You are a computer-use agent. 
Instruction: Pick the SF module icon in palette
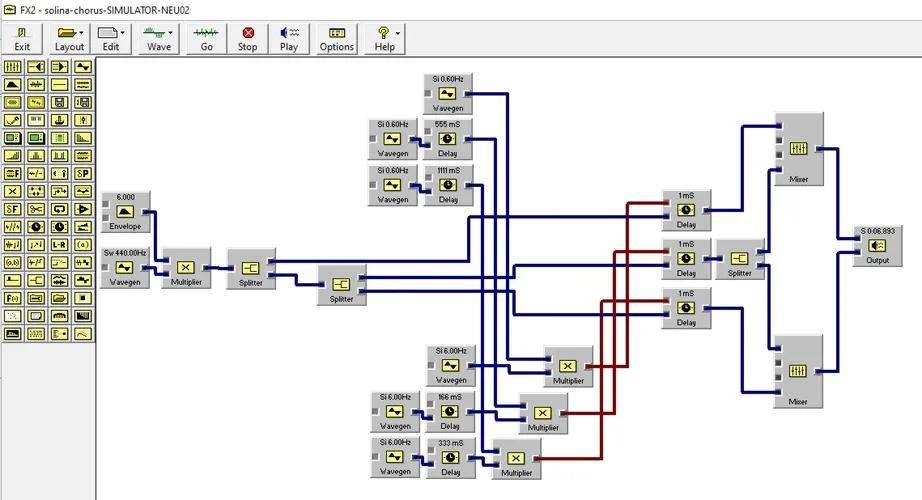pyautogui.click(x=12, y=209)
